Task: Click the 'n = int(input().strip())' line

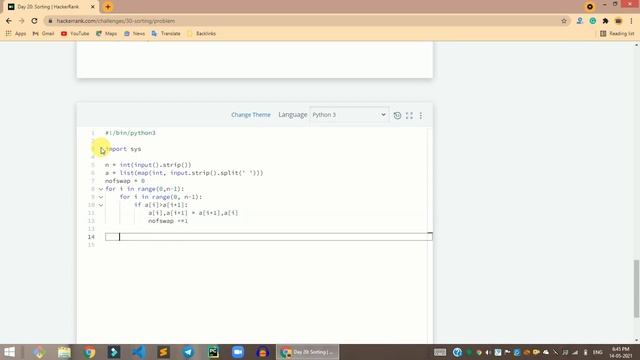Action: [148, 165]
